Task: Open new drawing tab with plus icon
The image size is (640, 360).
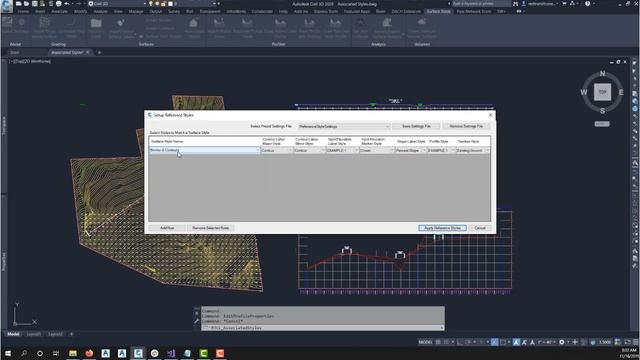Action: coord(99,52)
